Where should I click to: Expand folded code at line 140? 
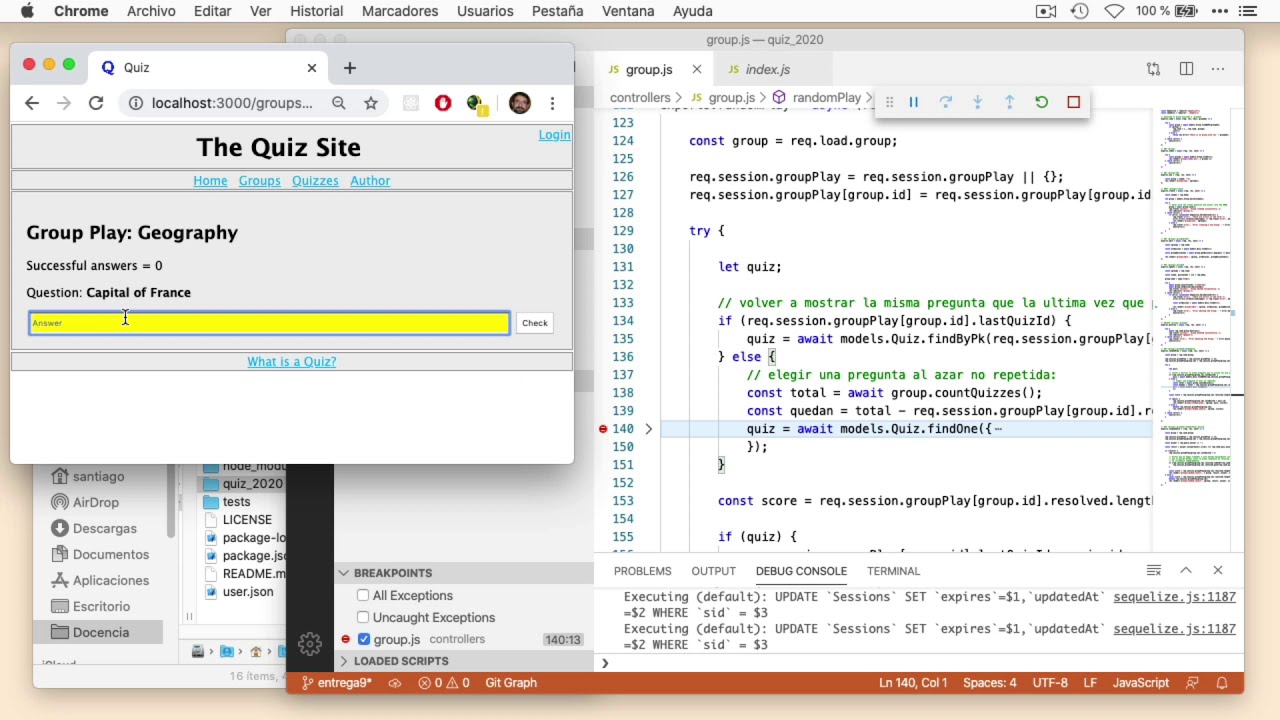tap(648, 429)
